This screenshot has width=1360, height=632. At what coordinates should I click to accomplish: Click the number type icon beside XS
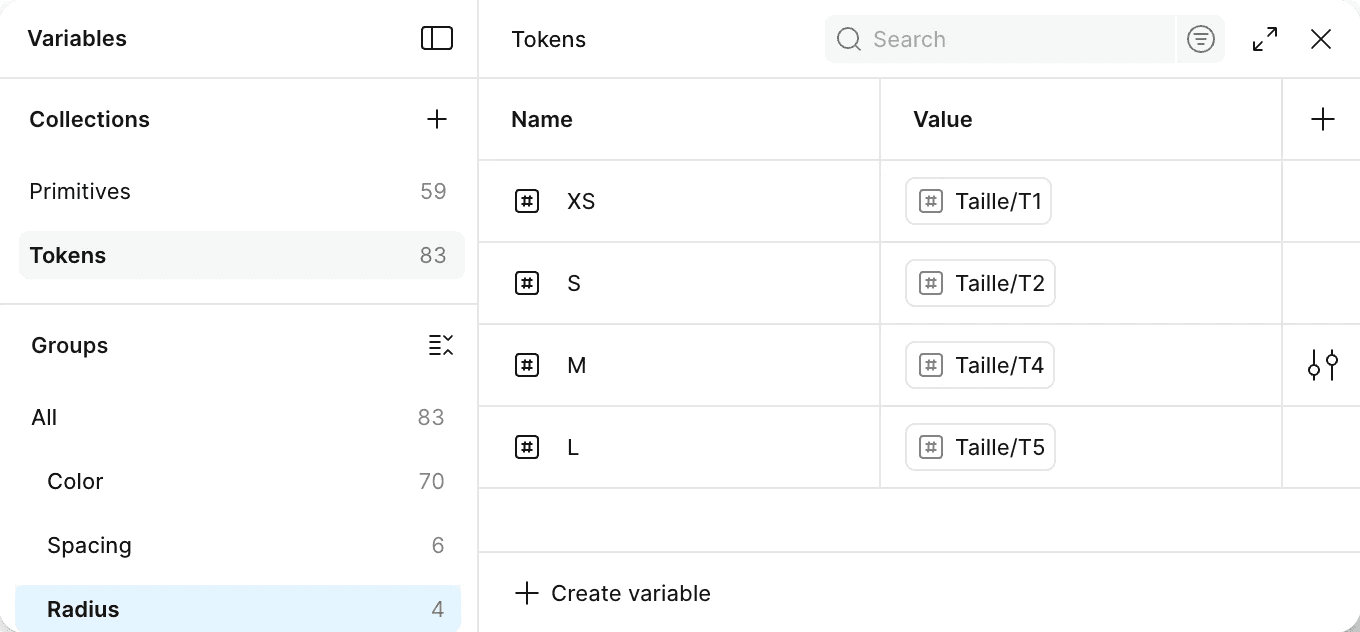tap(527, 202)
